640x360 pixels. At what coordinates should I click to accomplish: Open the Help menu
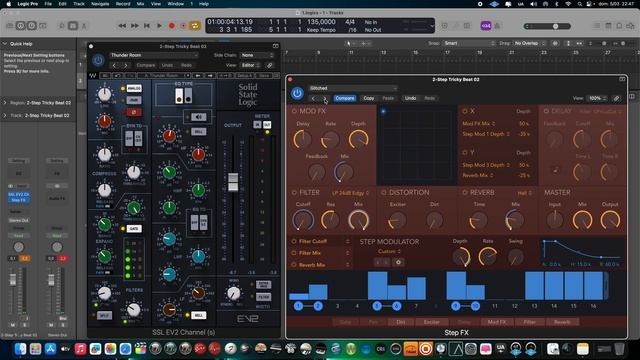tap(204, 4)
